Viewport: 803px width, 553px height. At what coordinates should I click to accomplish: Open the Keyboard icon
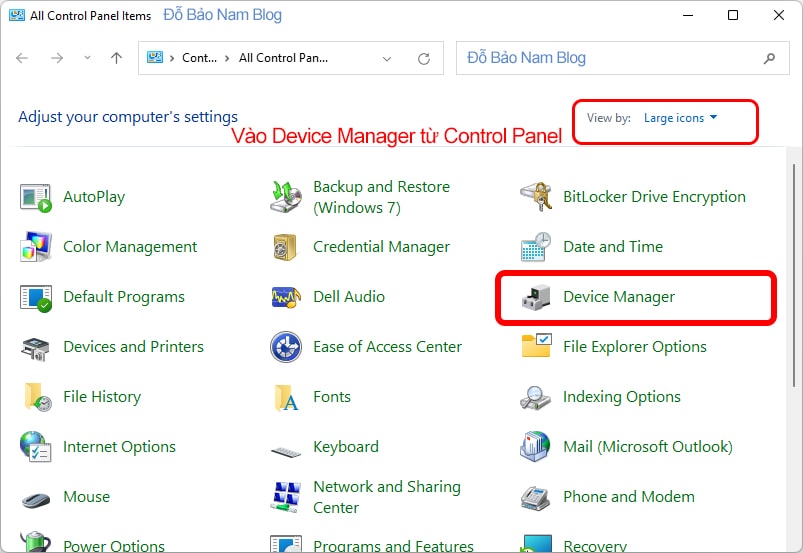(x=286, y=452)
